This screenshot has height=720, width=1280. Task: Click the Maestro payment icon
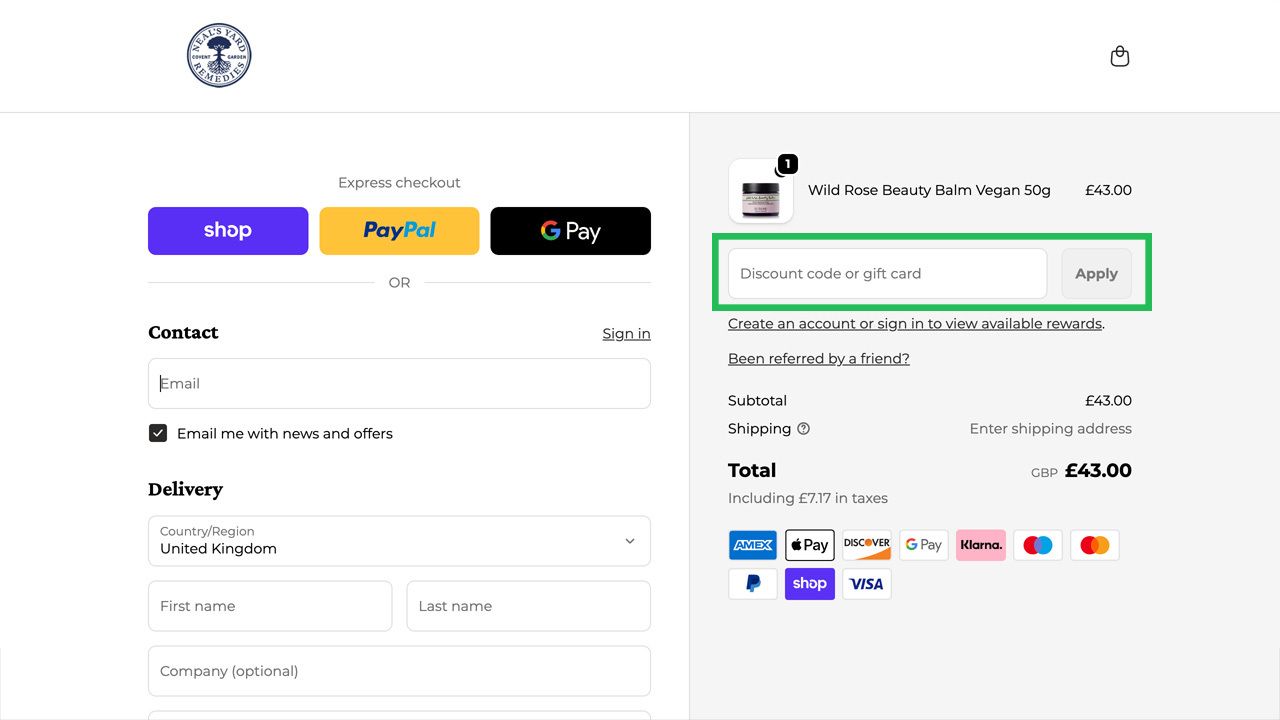pyautogui.click(x=1037, y=544)
